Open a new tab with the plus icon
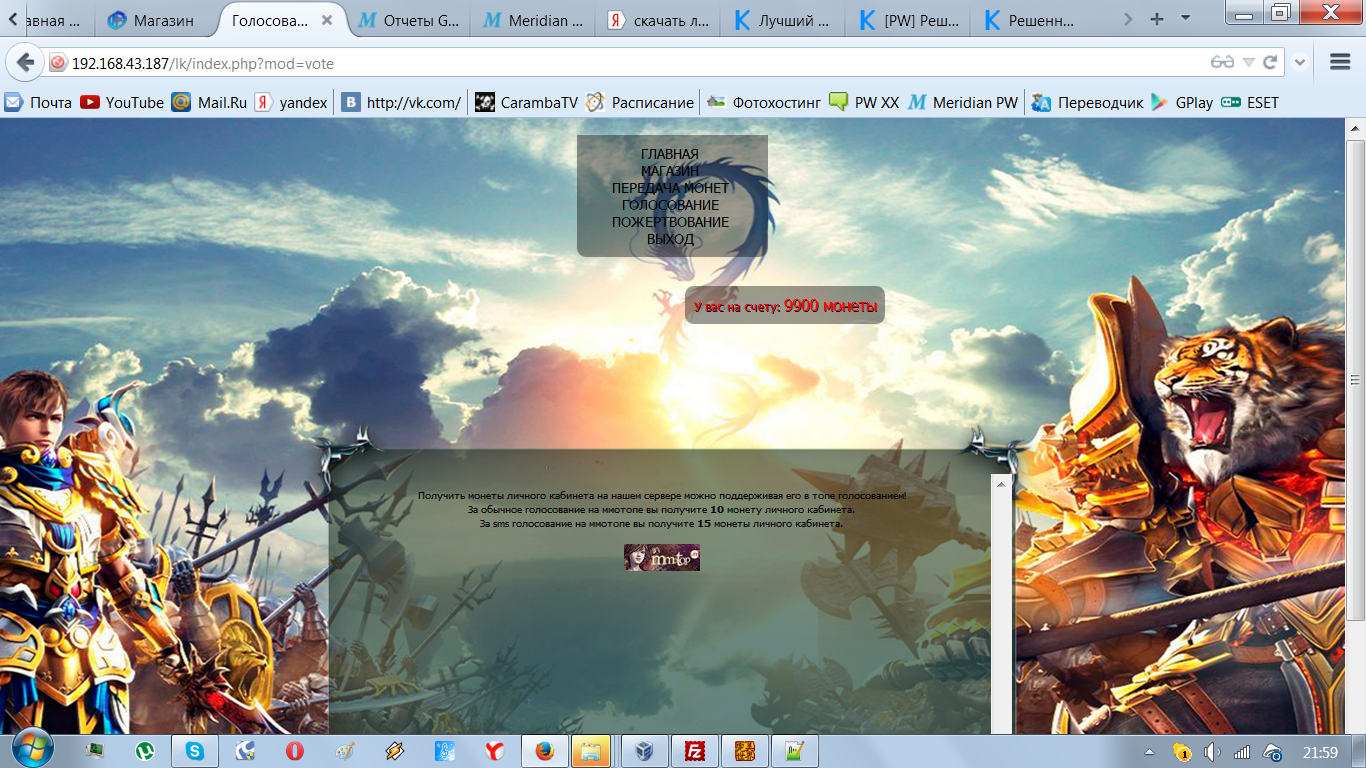 [x=1157, y=18]
